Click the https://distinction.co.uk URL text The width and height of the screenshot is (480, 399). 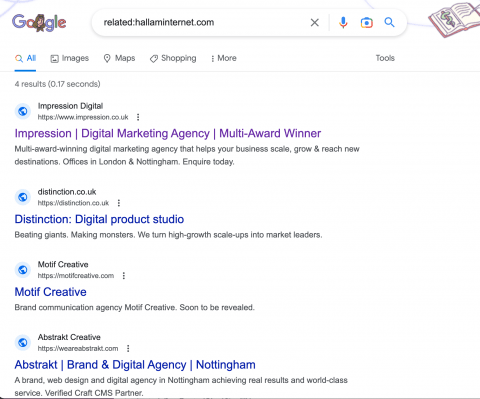73,203
